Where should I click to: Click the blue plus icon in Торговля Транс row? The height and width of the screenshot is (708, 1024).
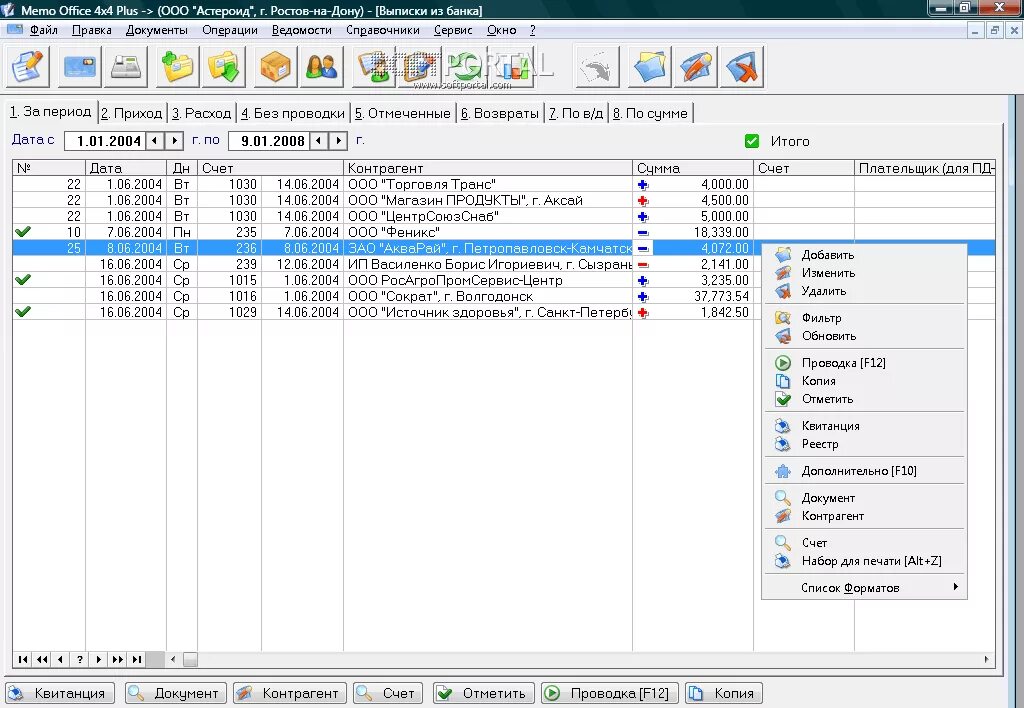[x=643, y=185]
